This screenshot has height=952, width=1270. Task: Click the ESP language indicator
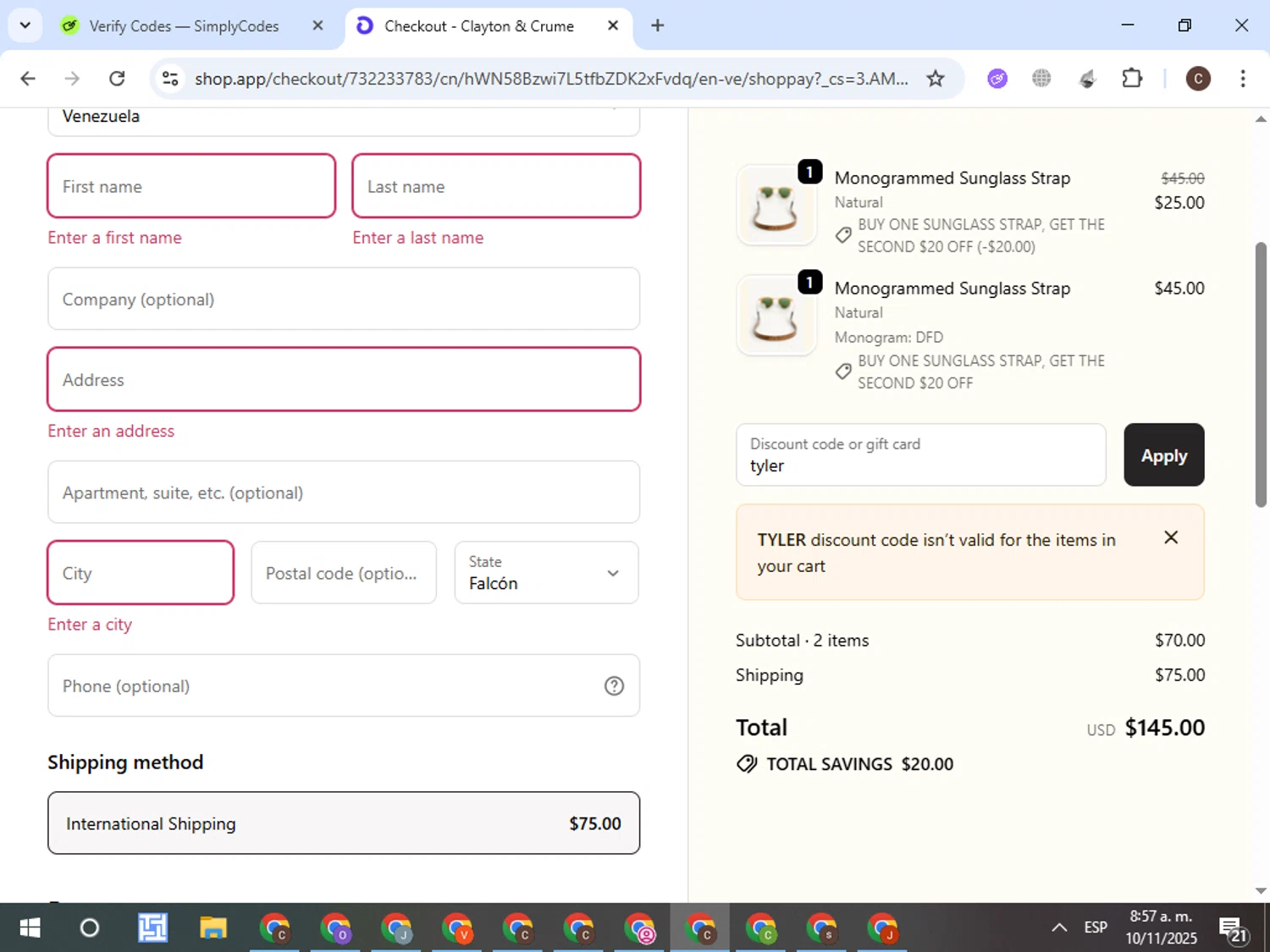[1096, 927]
